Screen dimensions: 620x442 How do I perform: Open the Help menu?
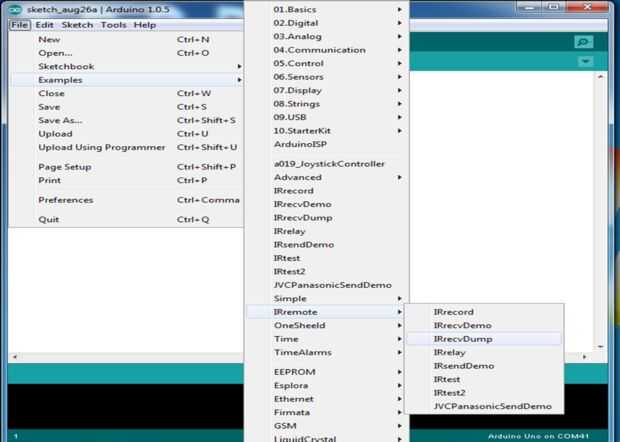145,25
